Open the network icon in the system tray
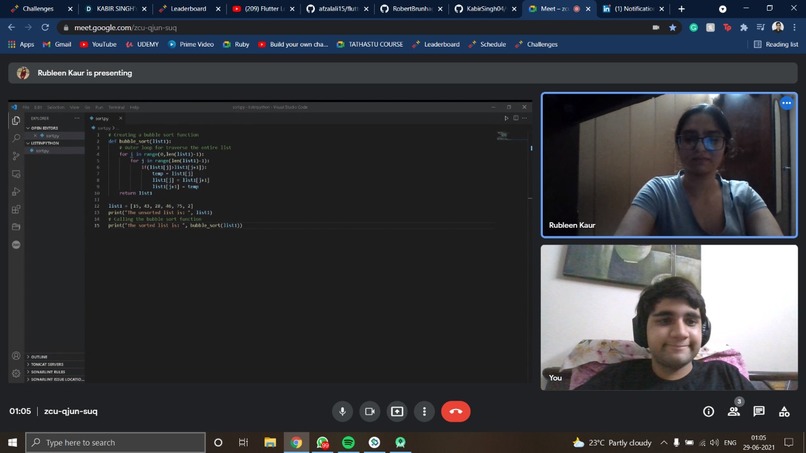 702,442
